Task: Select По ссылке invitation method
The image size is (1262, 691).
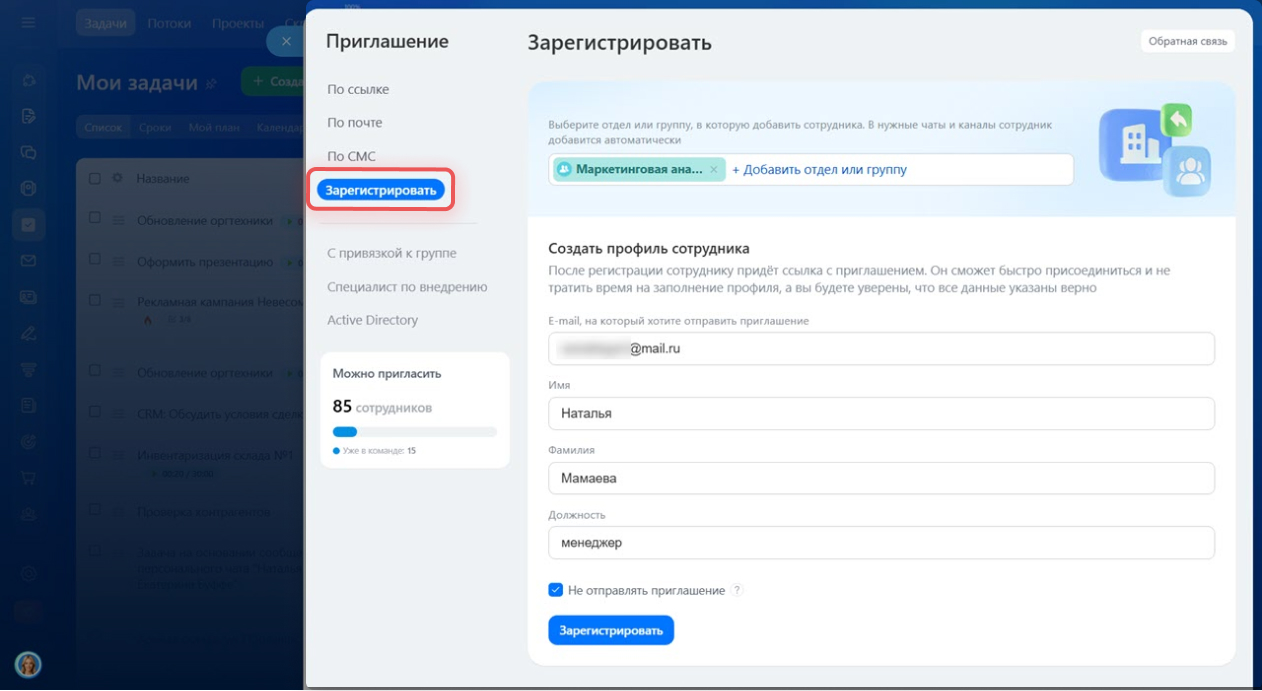Action: [358, 89]
